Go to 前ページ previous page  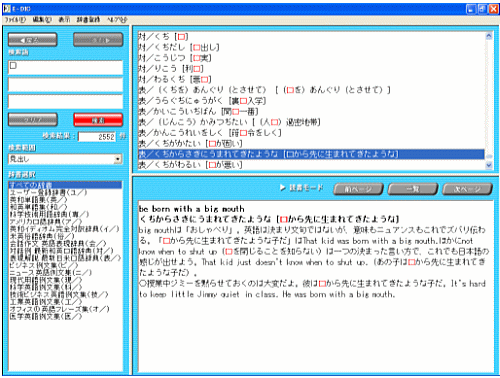358,189
